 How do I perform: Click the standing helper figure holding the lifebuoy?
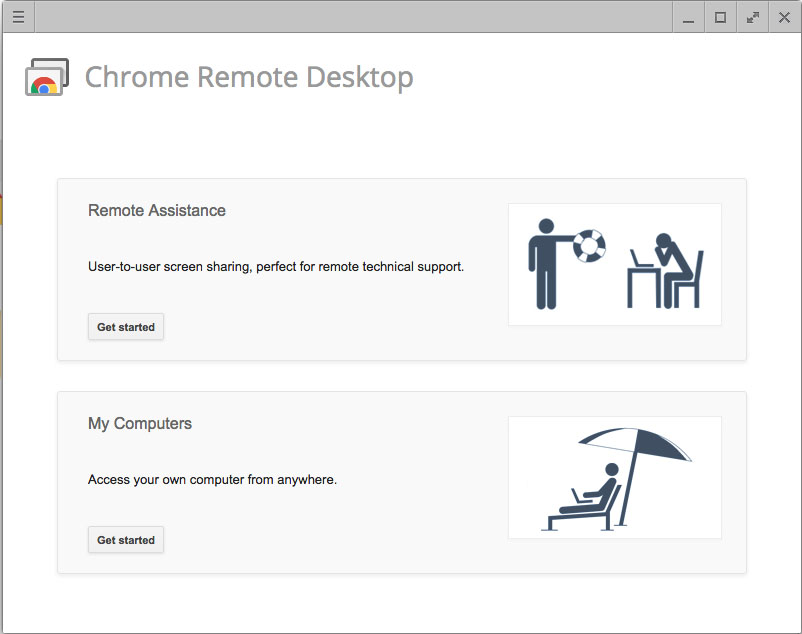(x=546, y=261)
